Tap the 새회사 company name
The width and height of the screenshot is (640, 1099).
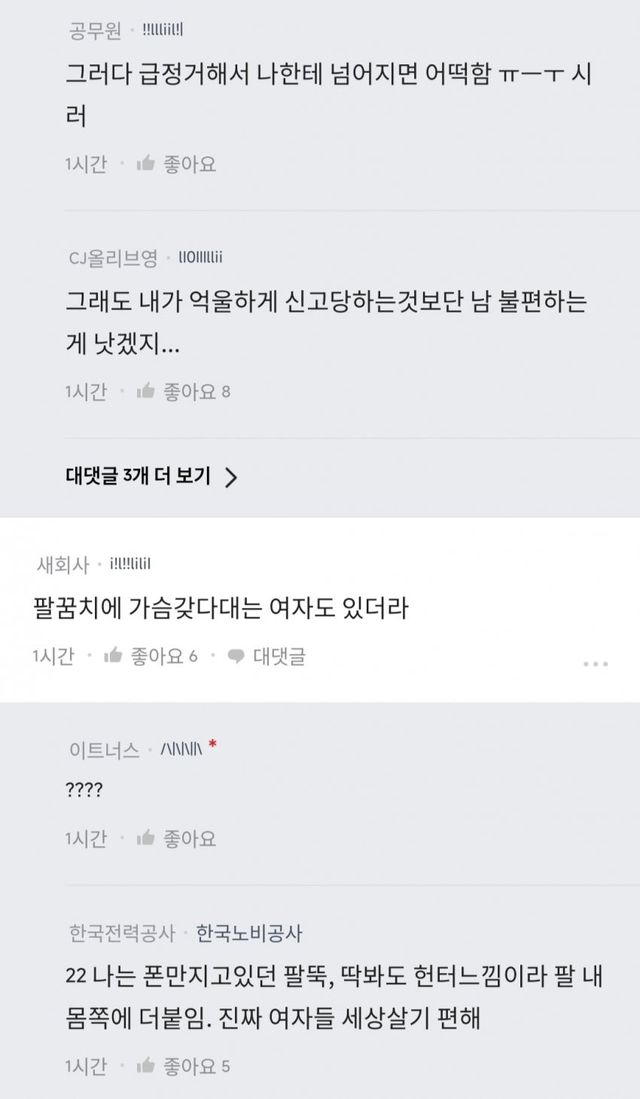coord(61,565)
